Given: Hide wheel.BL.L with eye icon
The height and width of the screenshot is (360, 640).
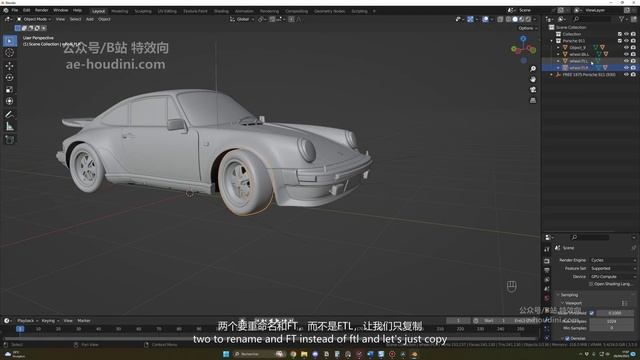Looking at the screenshot, I should coord(626,54).
